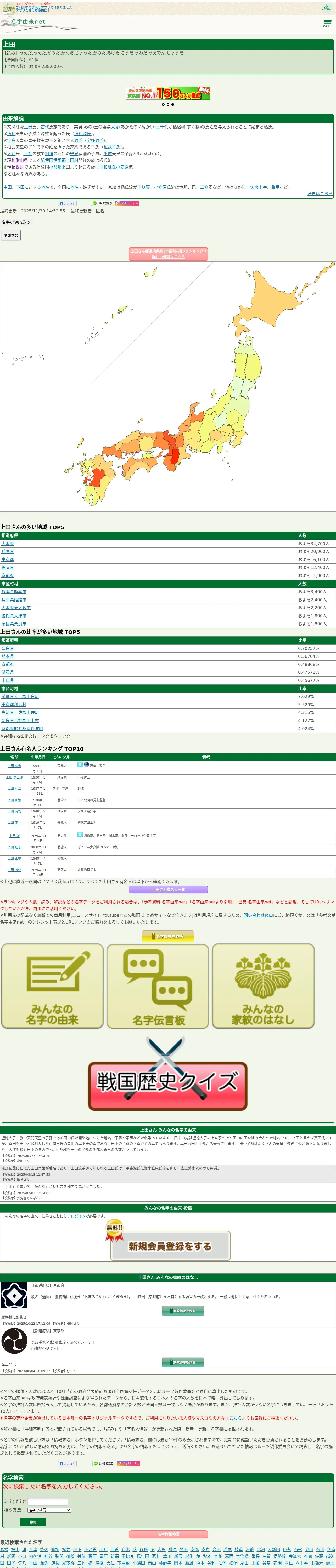Click the green 検索 button
Viewport: 336px width, 1568px height.
click(x=33, y=1522)
